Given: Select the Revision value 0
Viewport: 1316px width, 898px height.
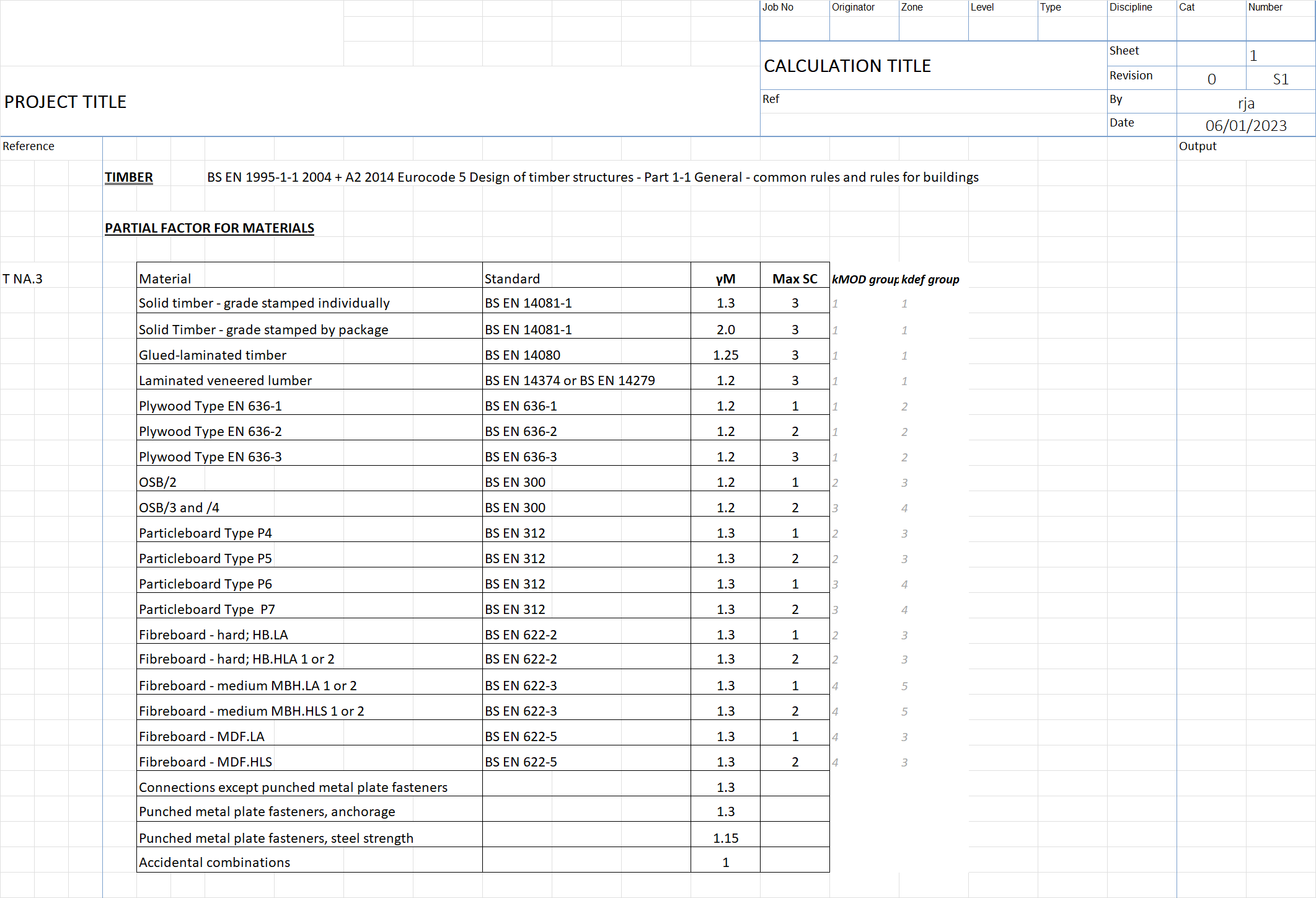Looking at the screenshot, I should (1211, 78).
